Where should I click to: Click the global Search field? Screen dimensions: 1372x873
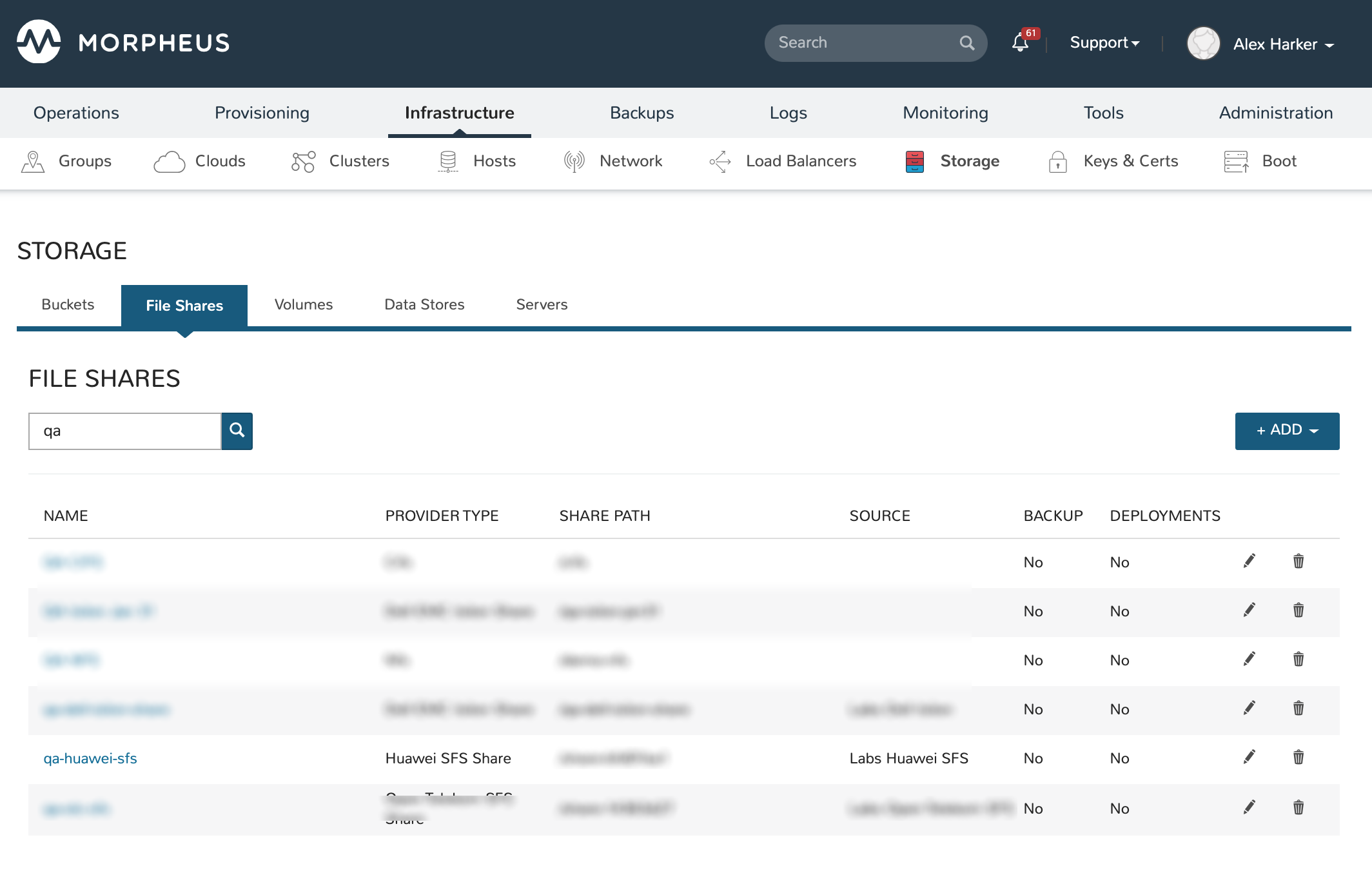pos(864,43)
